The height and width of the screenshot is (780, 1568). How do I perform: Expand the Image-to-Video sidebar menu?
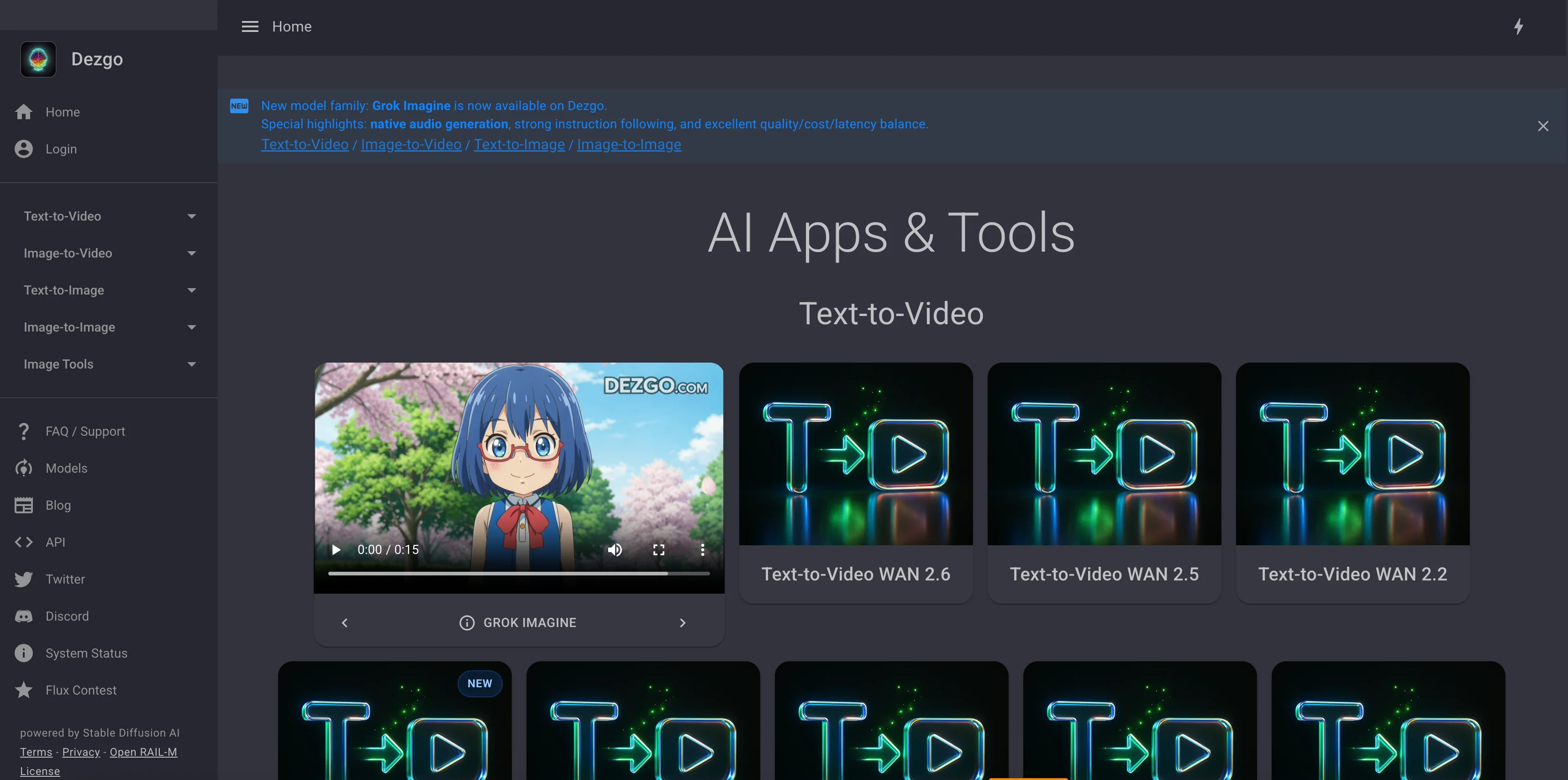(x=109, y=253)
